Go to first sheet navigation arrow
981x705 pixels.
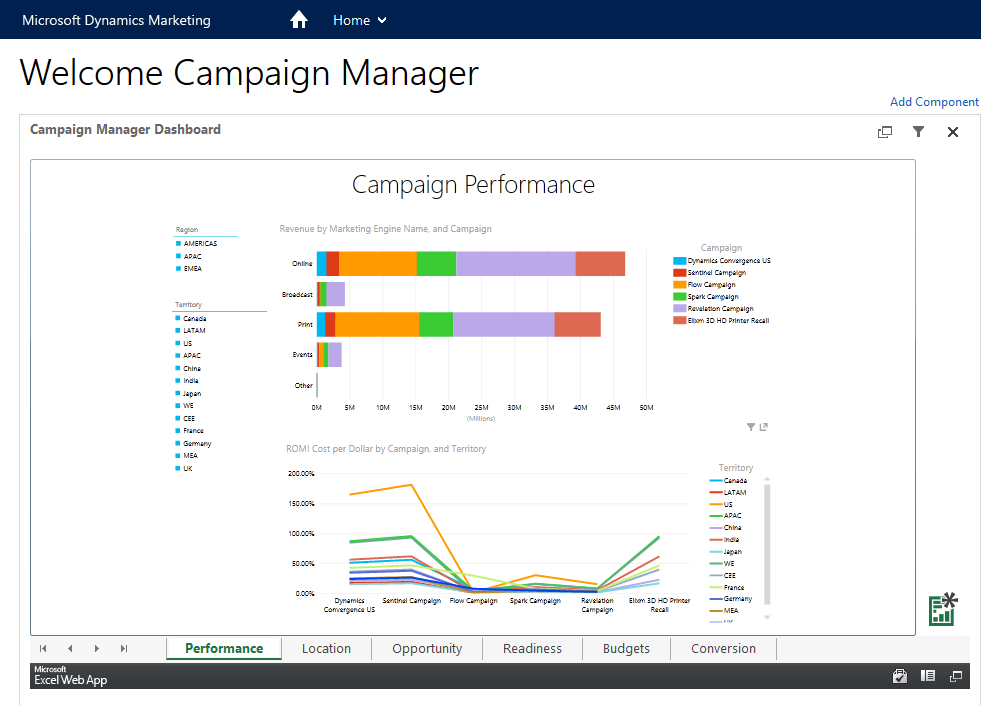click(x=43, y=649)
